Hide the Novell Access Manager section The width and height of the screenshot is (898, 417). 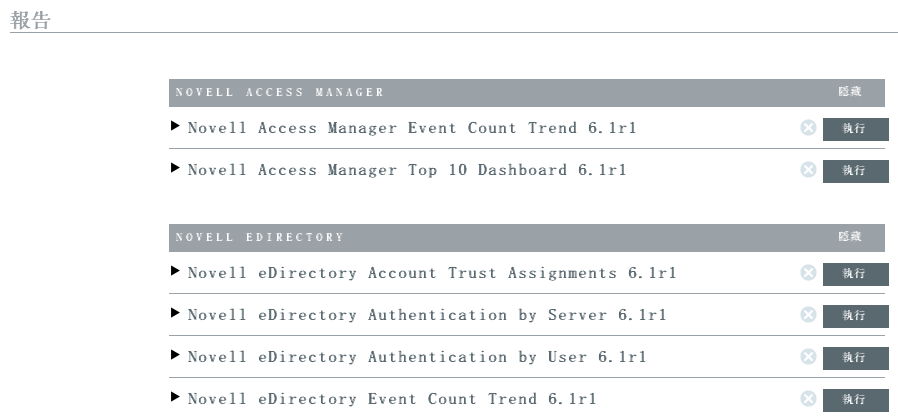849,92
